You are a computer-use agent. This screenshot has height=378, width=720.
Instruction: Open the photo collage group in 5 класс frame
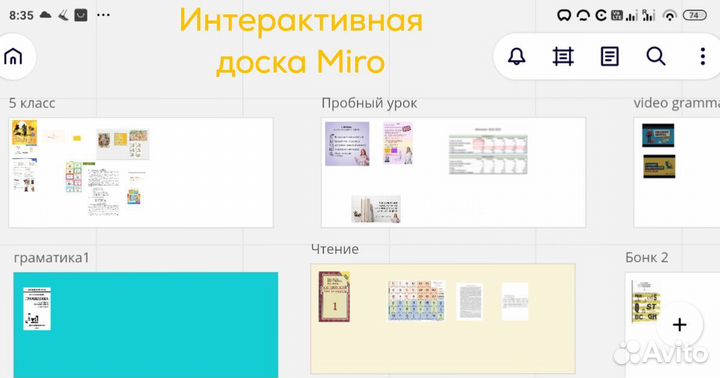123,144
